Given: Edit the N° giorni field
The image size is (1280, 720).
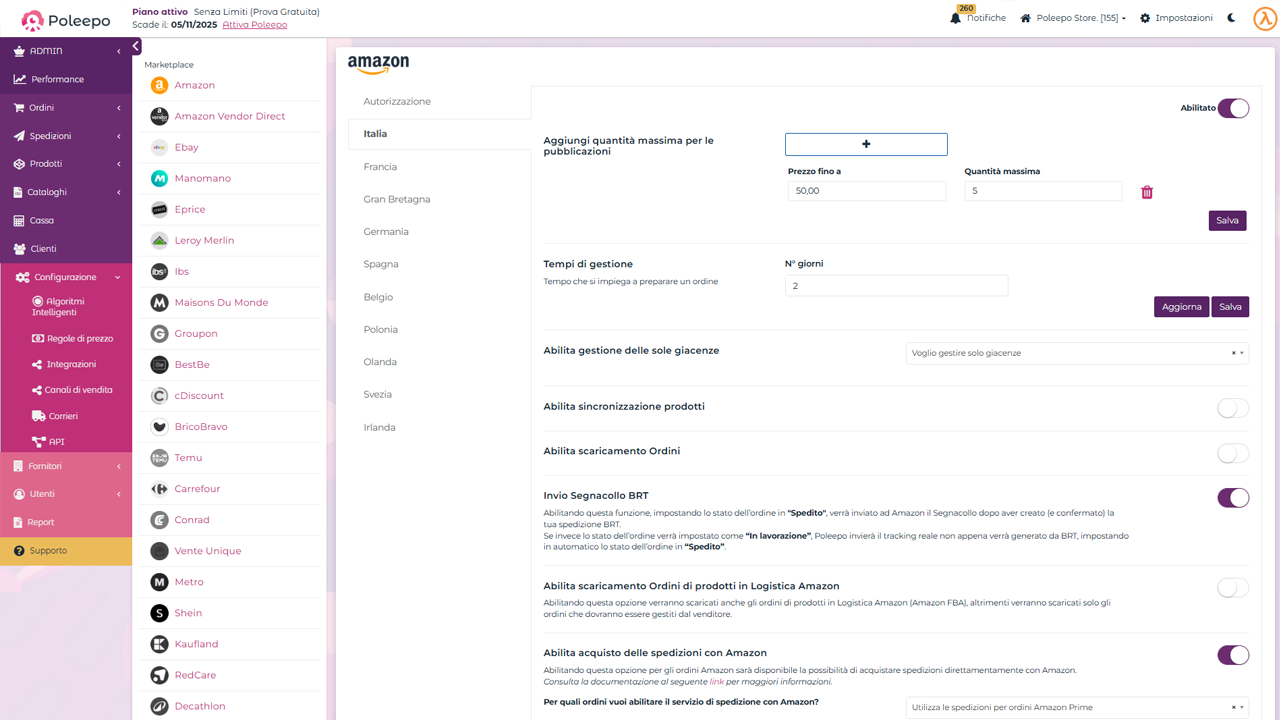Looking at the screenshot, I should [896, 286].
